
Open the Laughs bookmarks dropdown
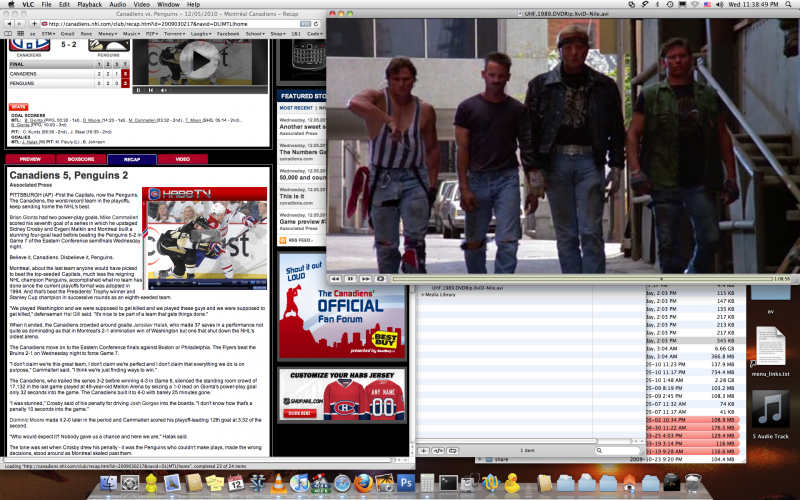coord(201,34)
